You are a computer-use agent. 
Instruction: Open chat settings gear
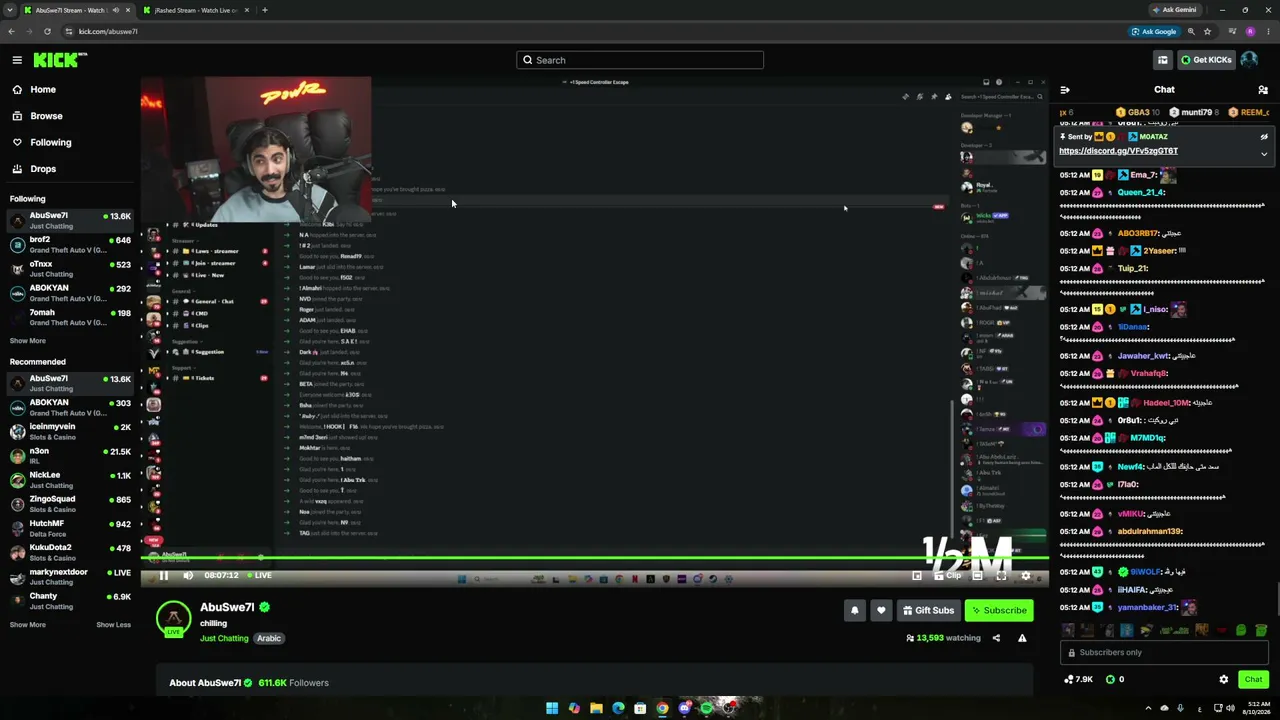point(1223,679)
